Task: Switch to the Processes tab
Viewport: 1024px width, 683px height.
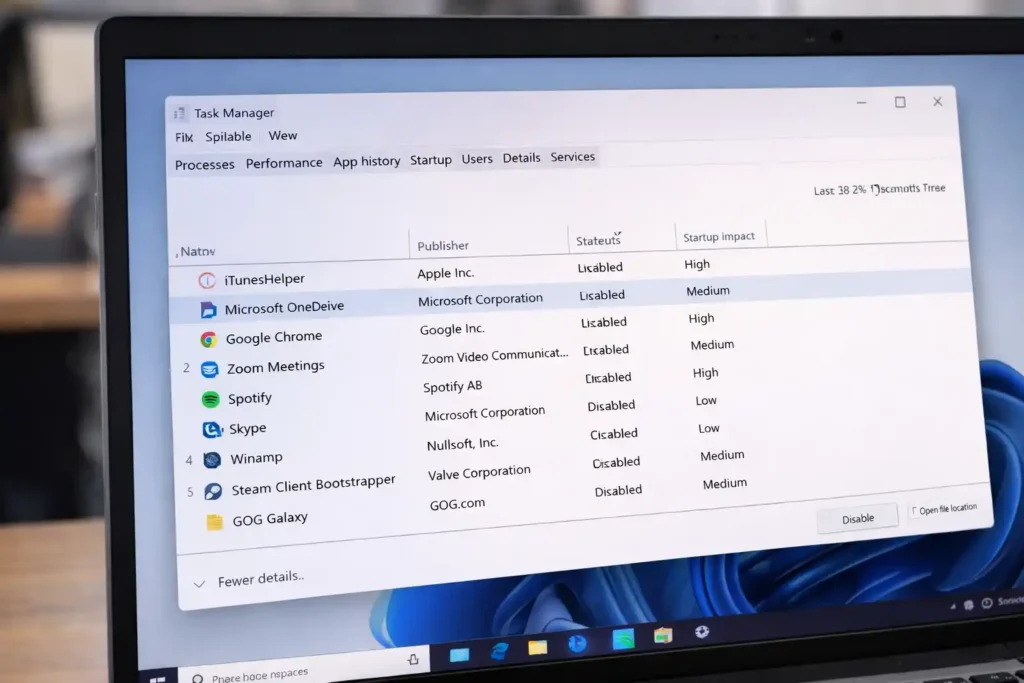Action: pyautogui.click(x=204, y=165)
